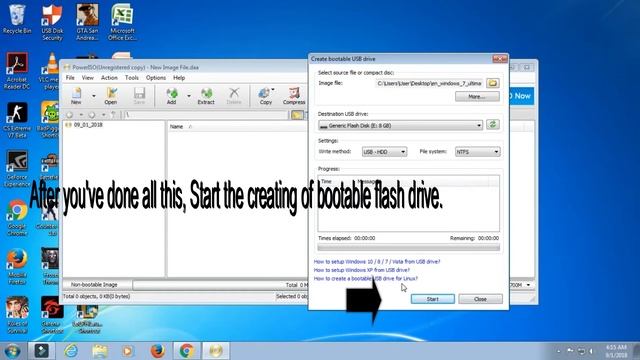Open the Action menu
Screen dimensions: 640x360
(x=109, y=78)
